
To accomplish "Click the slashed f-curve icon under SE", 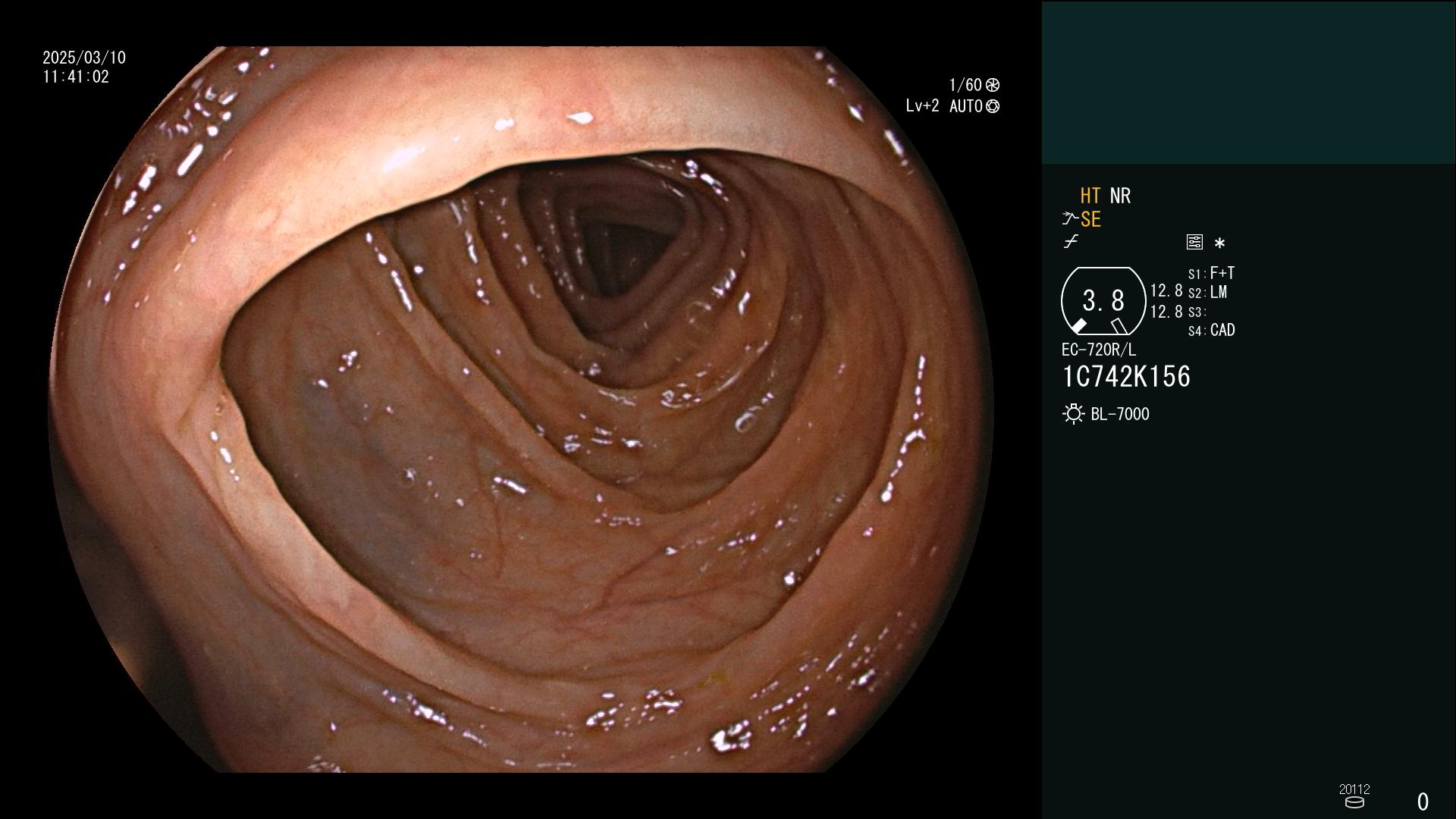I will [1071, 242].
